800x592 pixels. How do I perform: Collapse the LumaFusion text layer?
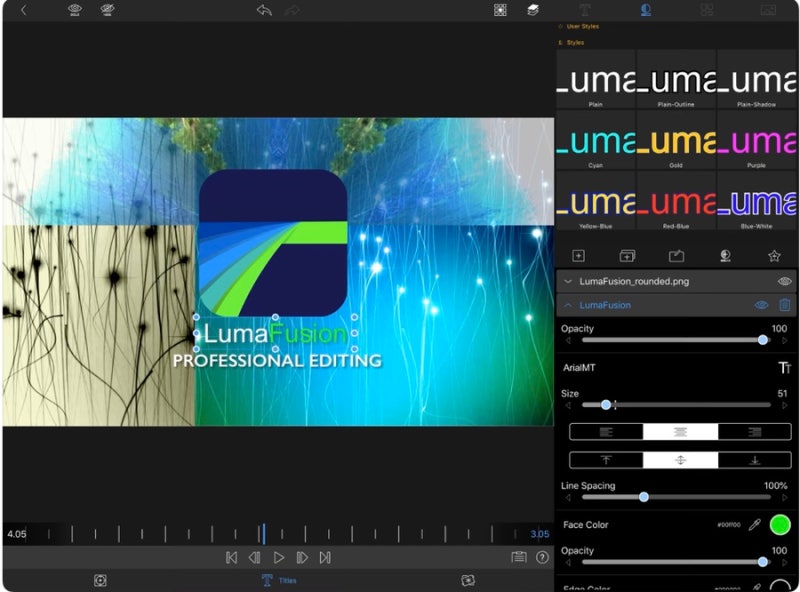(x=567, y=305)
